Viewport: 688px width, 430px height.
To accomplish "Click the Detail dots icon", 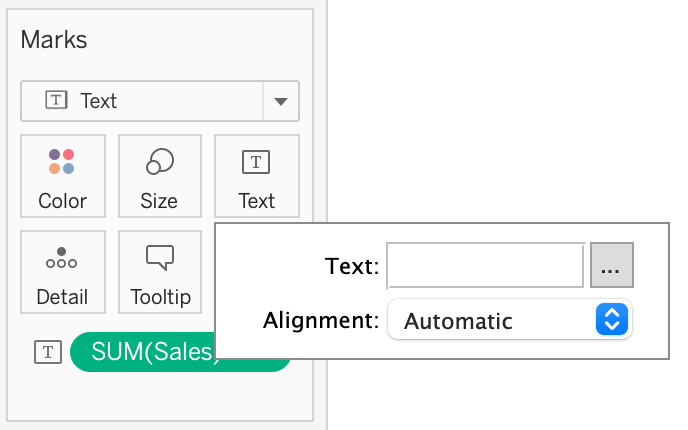I will (62, 258).
